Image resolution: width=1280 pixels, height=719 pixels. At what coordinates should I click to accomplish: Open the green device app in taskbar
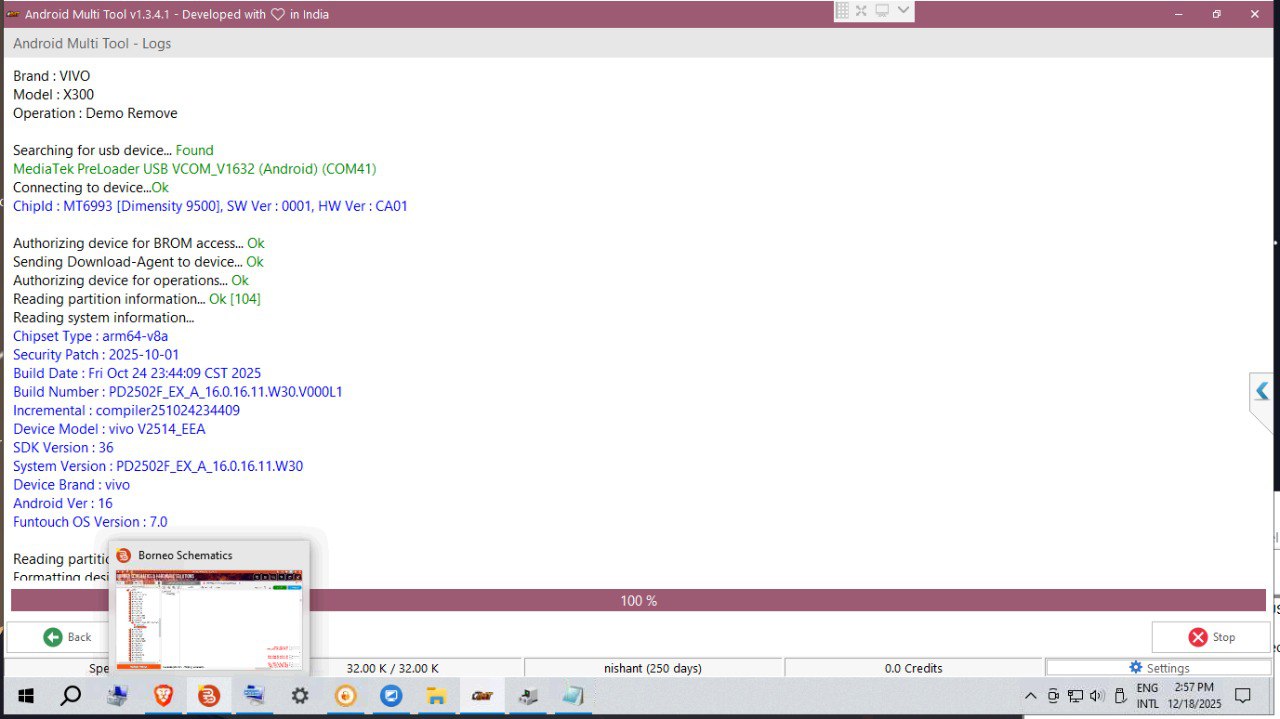[527, 695]
